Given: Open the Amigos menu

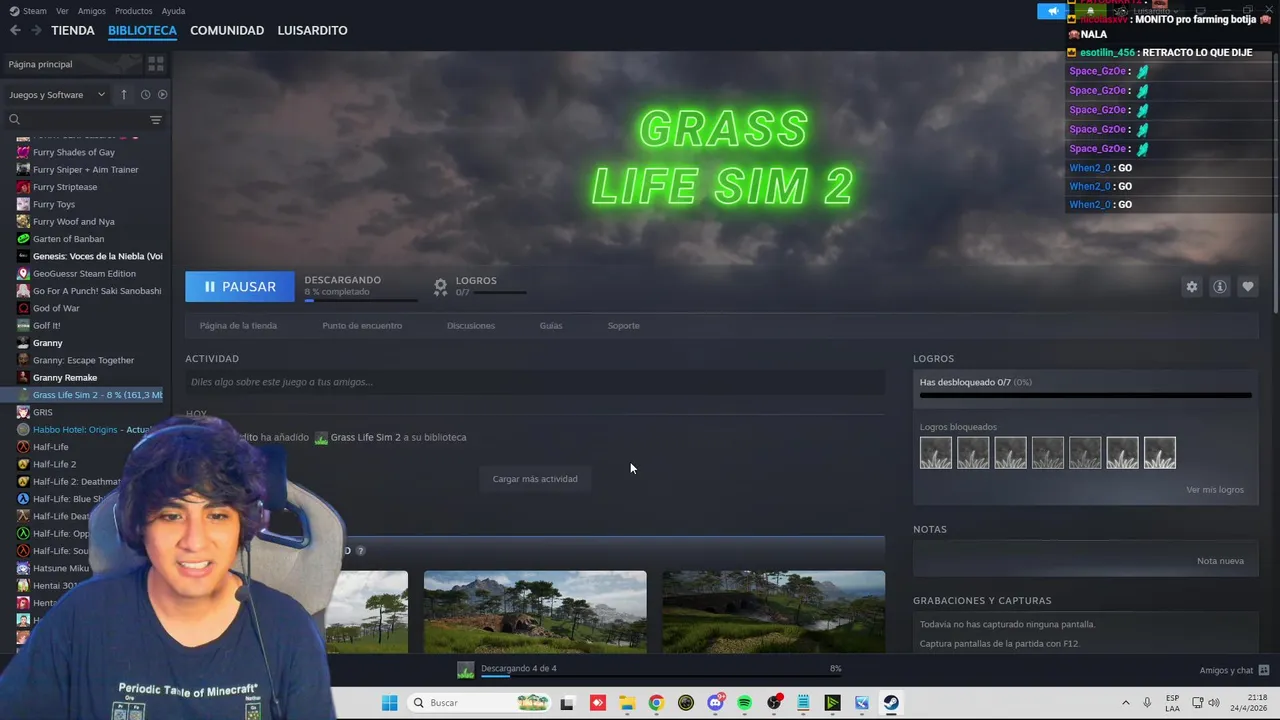Looking at the screenshot, I should pyautogui.click(x=92, y=11).
